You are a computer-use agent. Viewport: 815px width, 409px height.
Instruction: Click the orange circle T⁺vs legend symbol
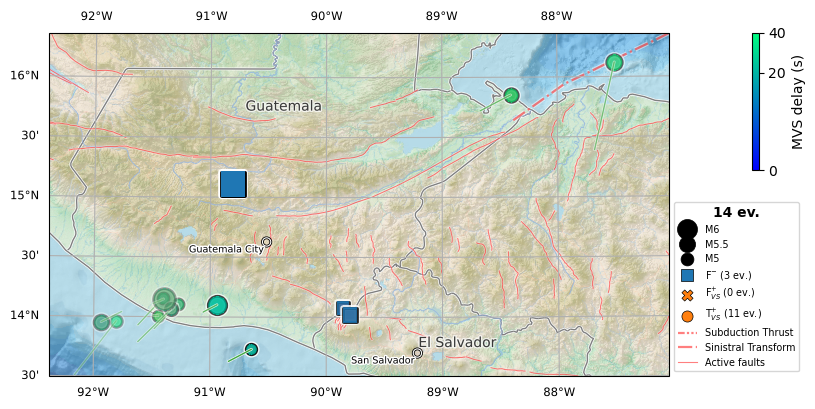(687, 316)
